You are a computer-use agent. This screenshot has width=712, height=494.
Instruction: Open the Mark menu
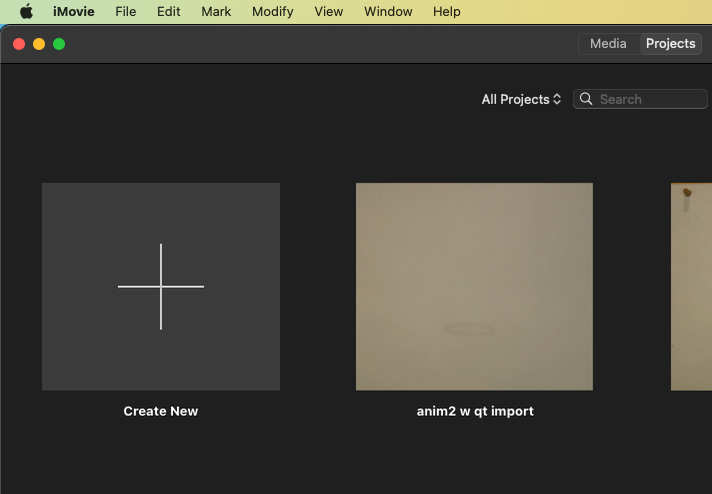(216, 11)
